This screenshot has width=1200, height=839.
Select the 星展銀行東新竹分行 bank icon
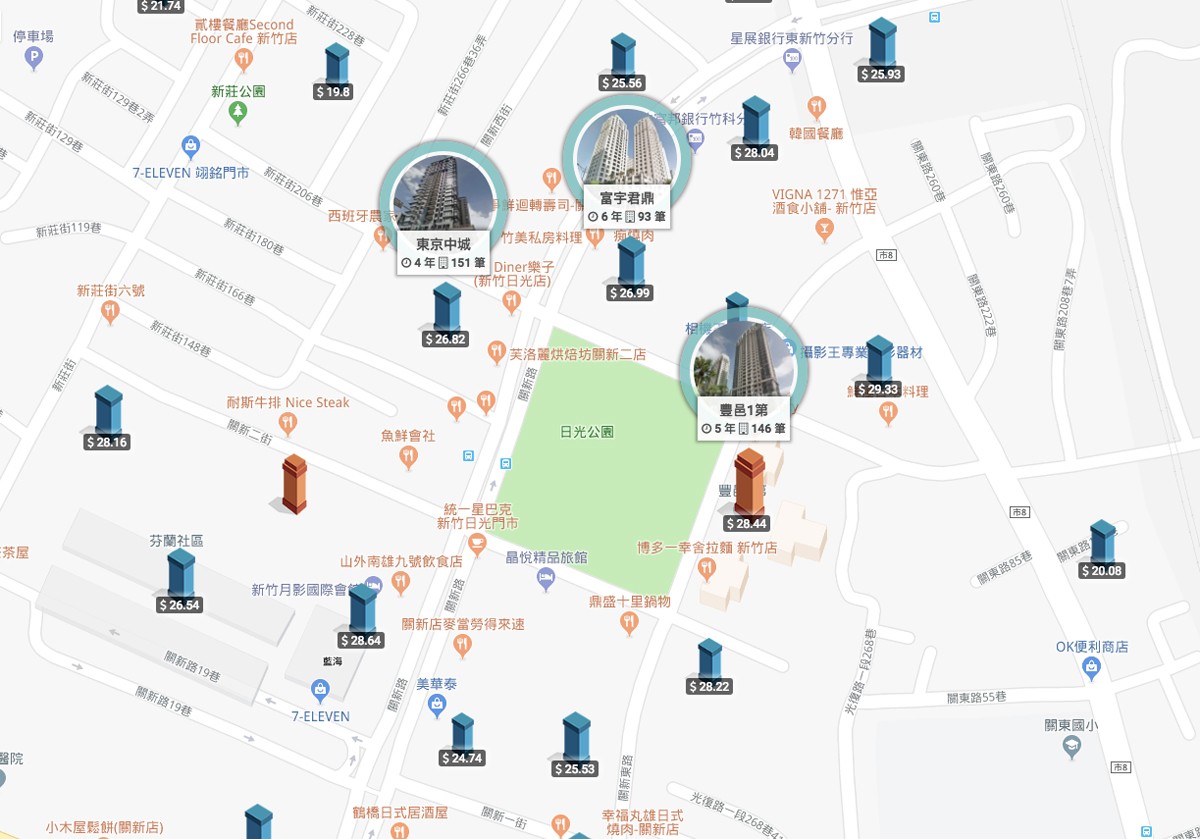[793, 60]
